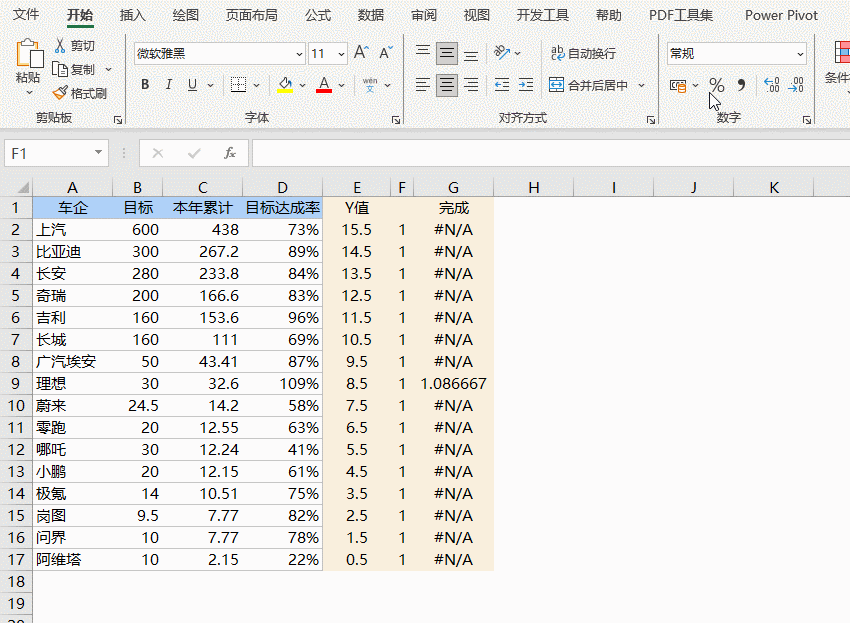Open font settings dialog launcher
Image resolution: width=850 pixels, height=623 pixels.
click(x=396, y=120)
